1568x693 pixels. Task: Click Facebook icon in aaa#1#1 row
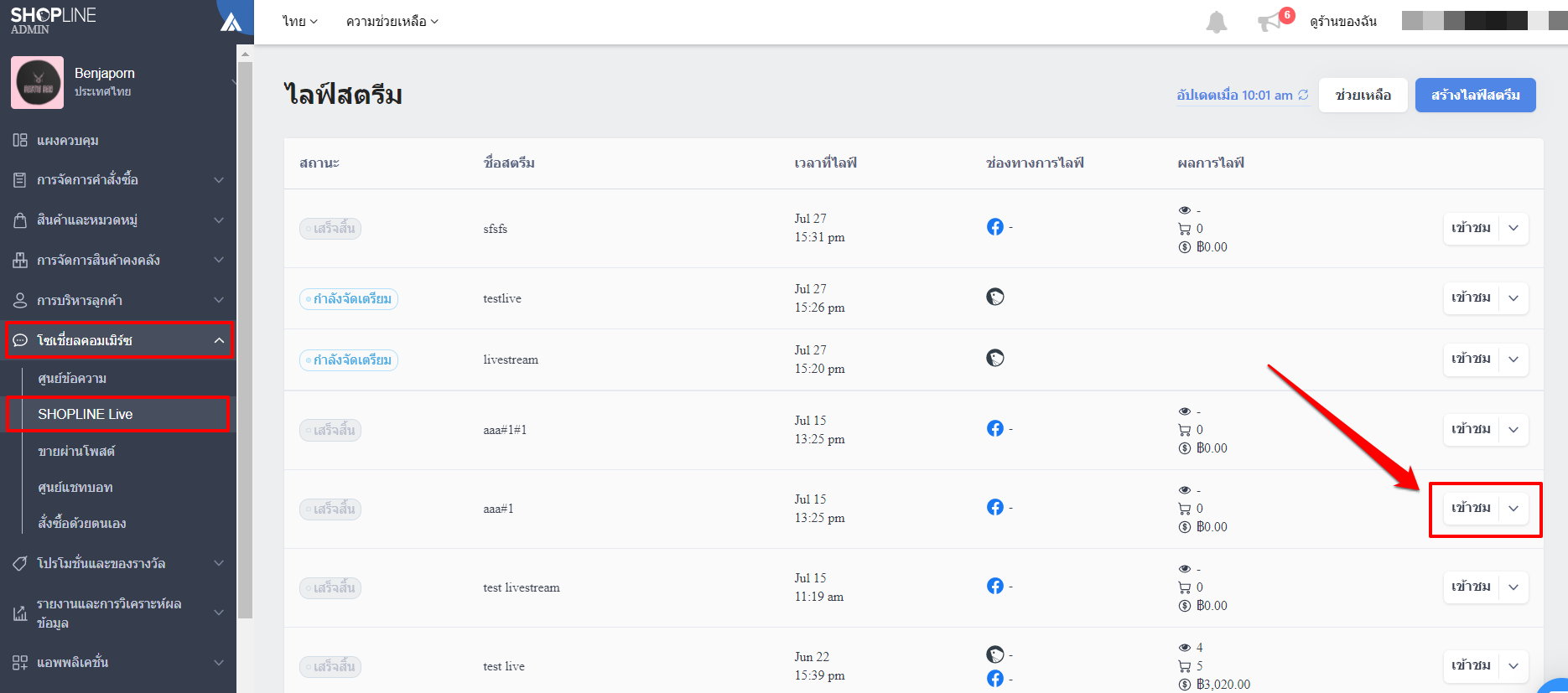pyautogui.click(x=995, y=428)
